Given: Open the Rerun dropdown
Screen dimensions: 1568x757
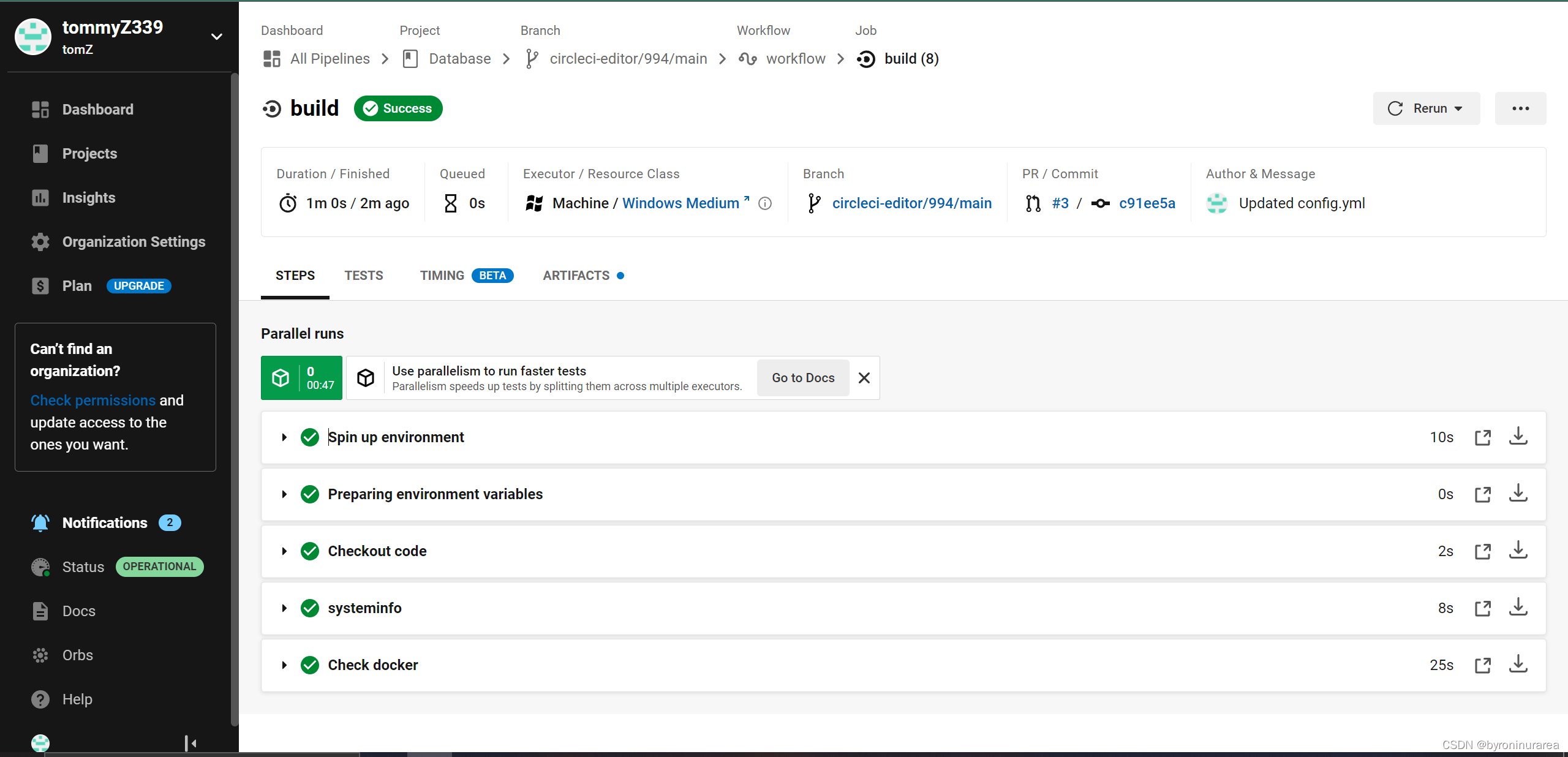Looking at the screenshot, I should (x=1427, y=108).
